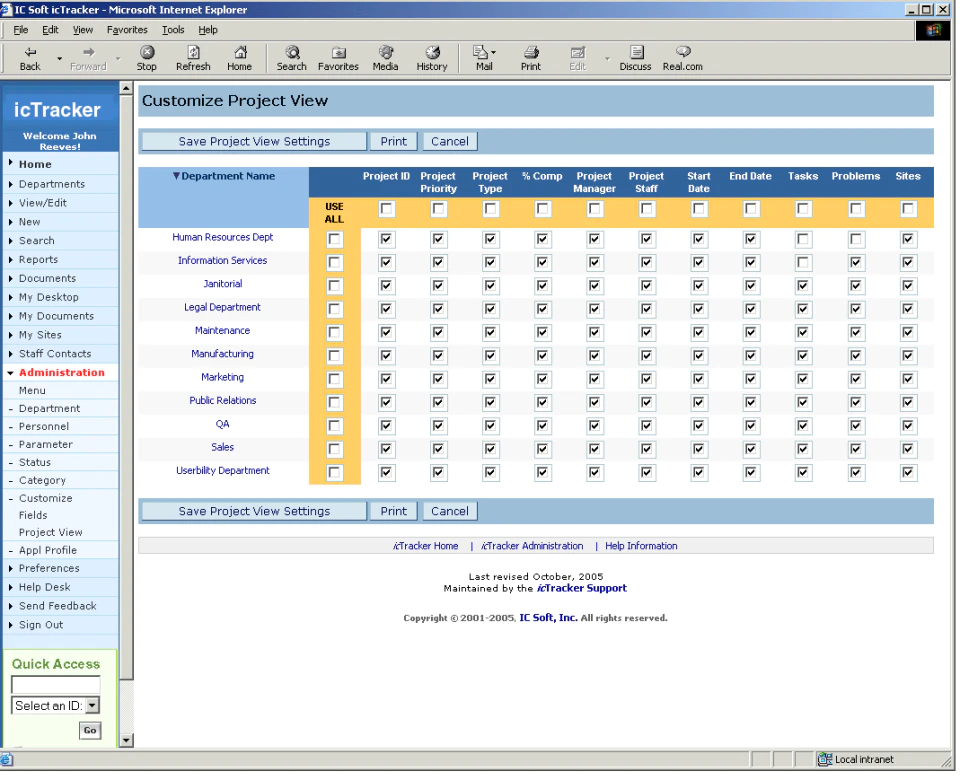Open the View menu
This screenshot has width=960, height=780.
83,30
